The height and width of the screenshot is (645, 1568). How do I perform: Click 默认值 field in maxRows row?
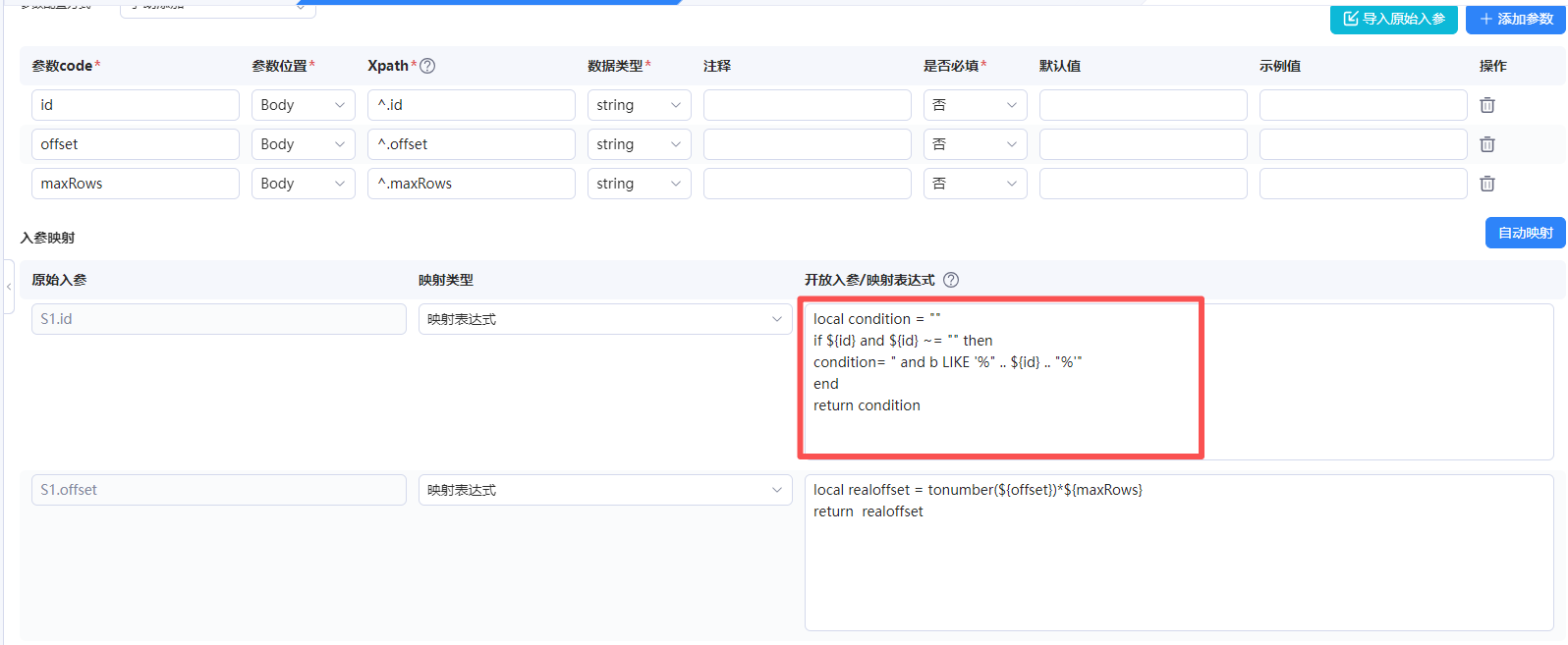1143,184
